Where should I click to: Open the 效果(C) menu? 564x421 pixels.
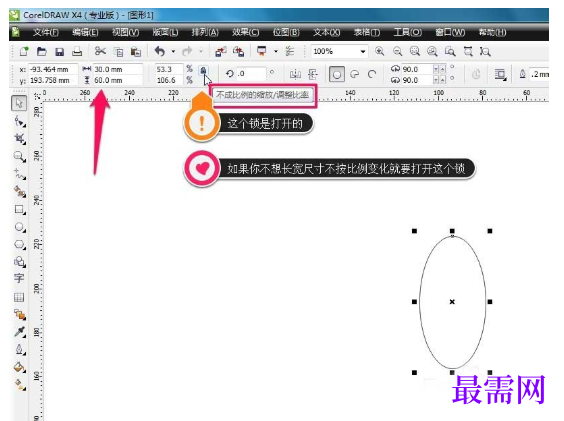(246, 32)
